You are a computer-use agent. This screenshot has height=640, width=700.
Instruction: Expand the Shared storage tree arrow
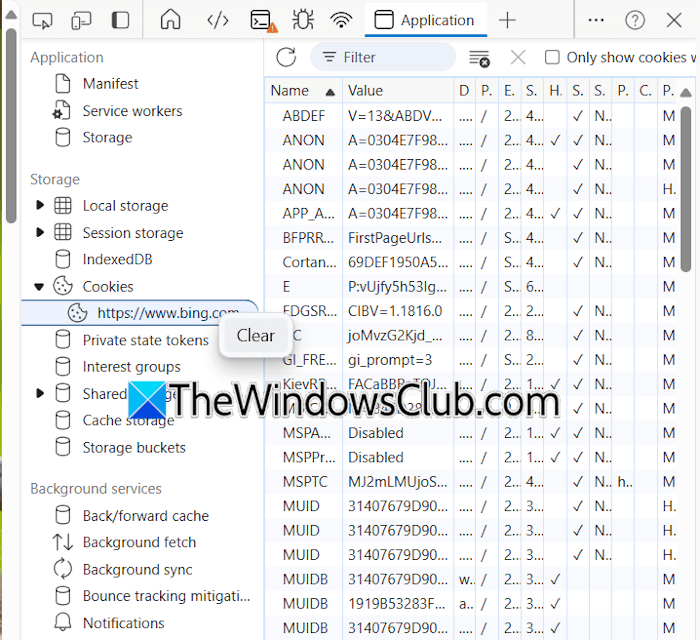[x=40, y=393]
